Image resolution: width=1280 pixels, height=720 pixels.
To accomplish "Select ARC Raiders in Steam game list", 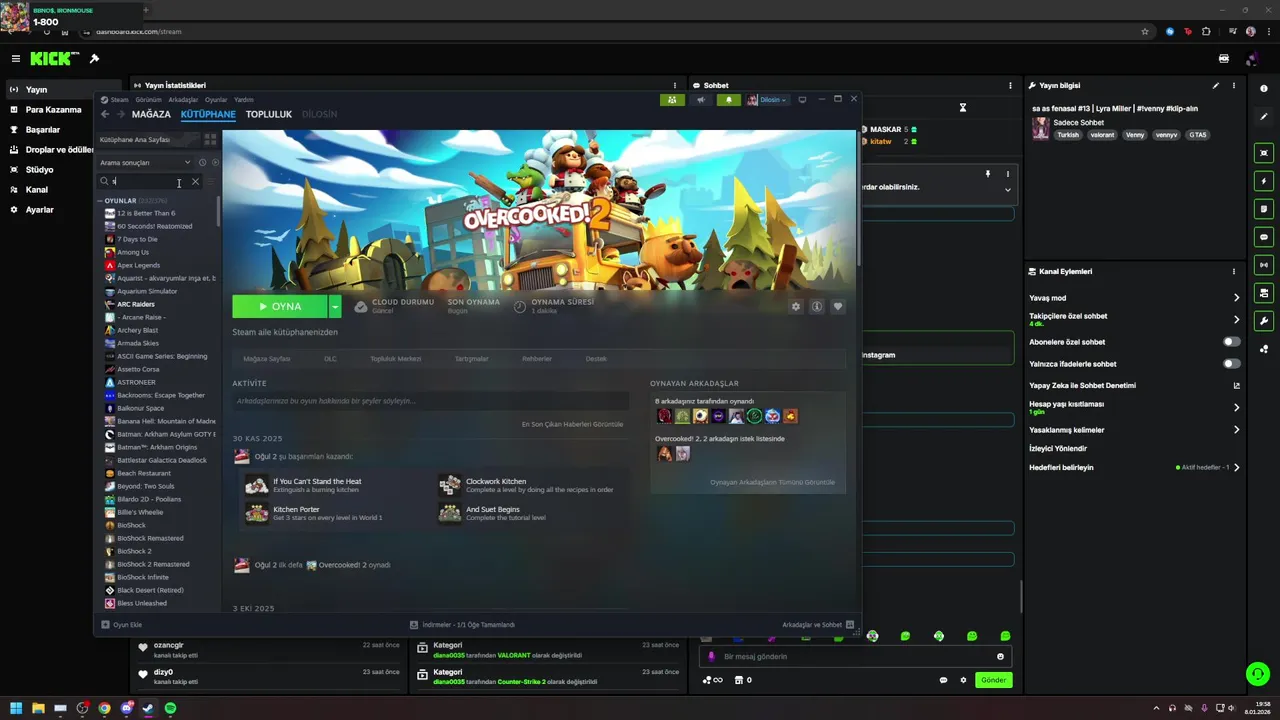I will (136, 304).
